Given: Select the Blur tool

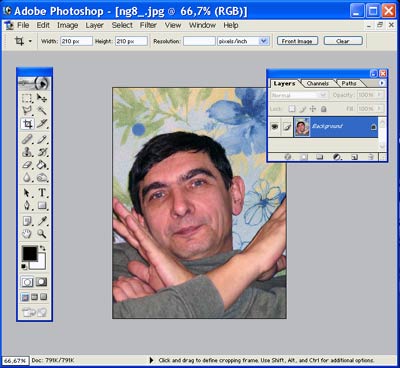Looking at the screenshot, I should tap(27, 177).
